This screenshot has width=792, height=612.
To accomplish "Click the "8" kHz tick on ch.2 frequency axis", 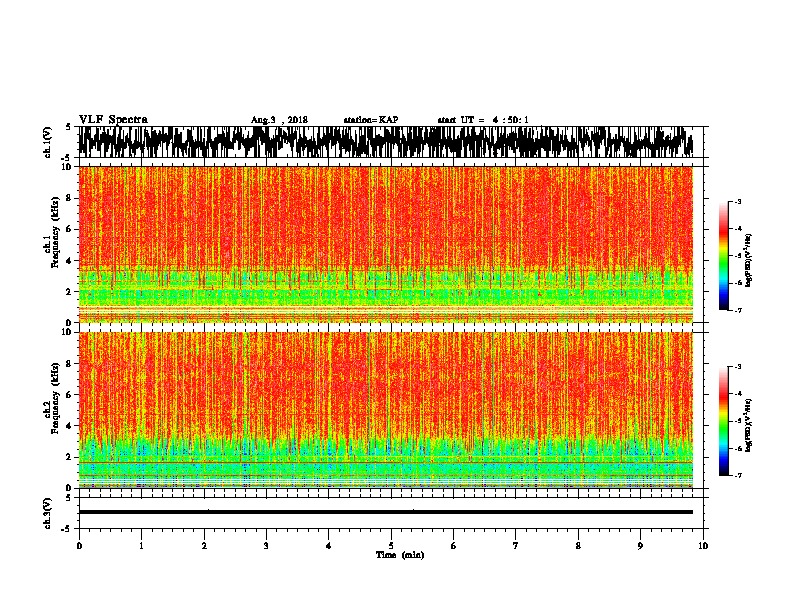I will (x=69, y=364).
